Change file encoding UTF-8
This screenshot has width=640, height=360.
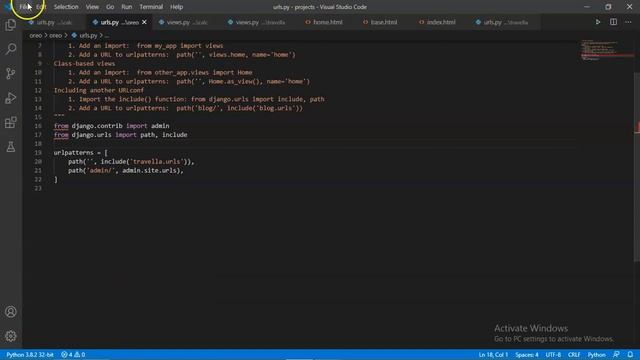coord(553,355)
